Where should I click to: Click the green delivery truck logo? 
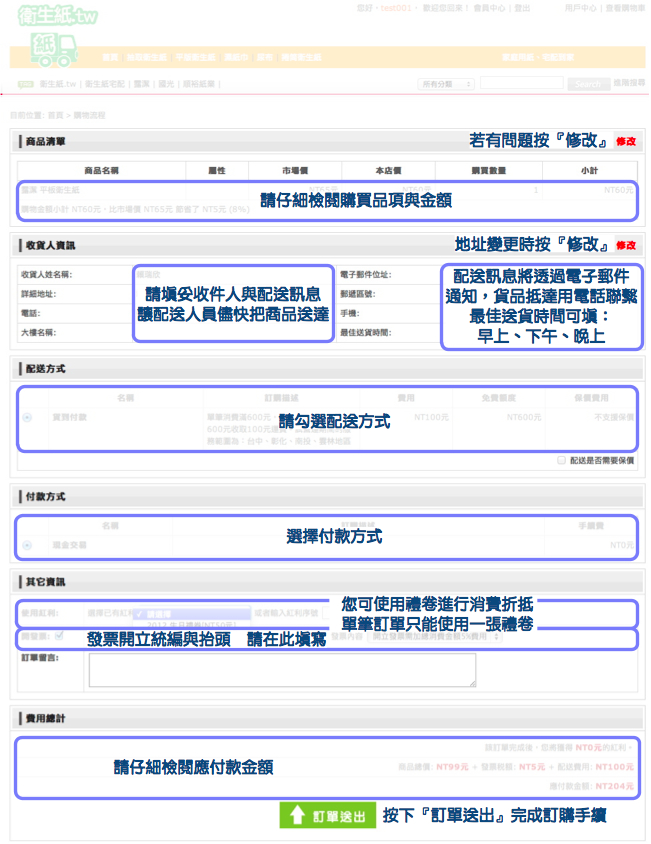click(54, 50)
